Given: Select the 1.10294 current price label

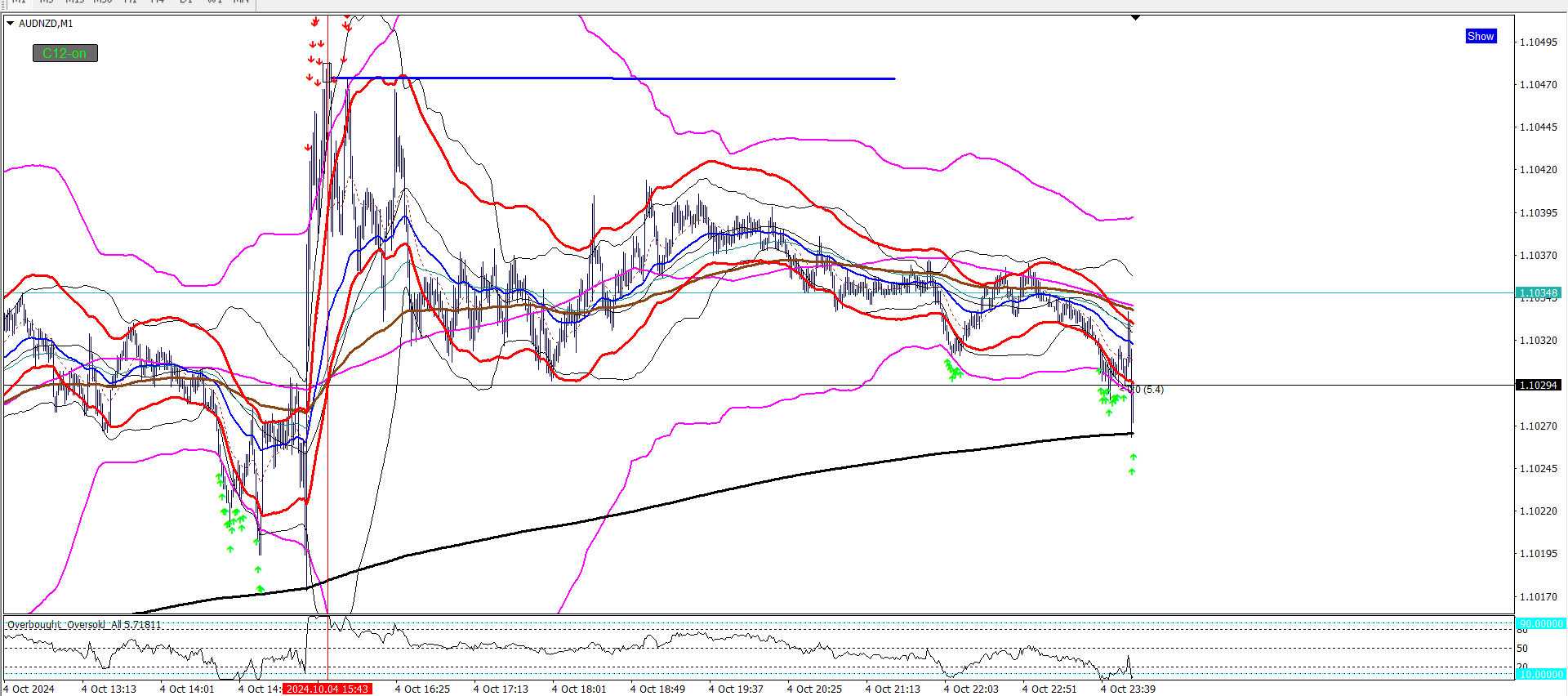Looking at the screenshot, I should click(1539, 385).
